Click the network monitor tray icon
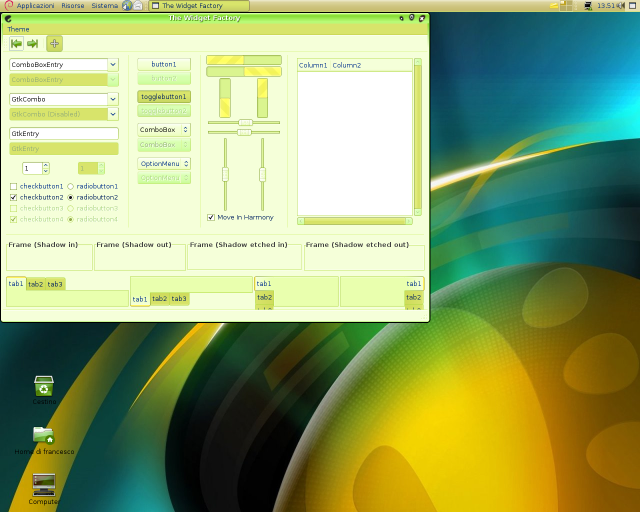The width and height of the screenshot is (640, 512). tap(588, 5)
